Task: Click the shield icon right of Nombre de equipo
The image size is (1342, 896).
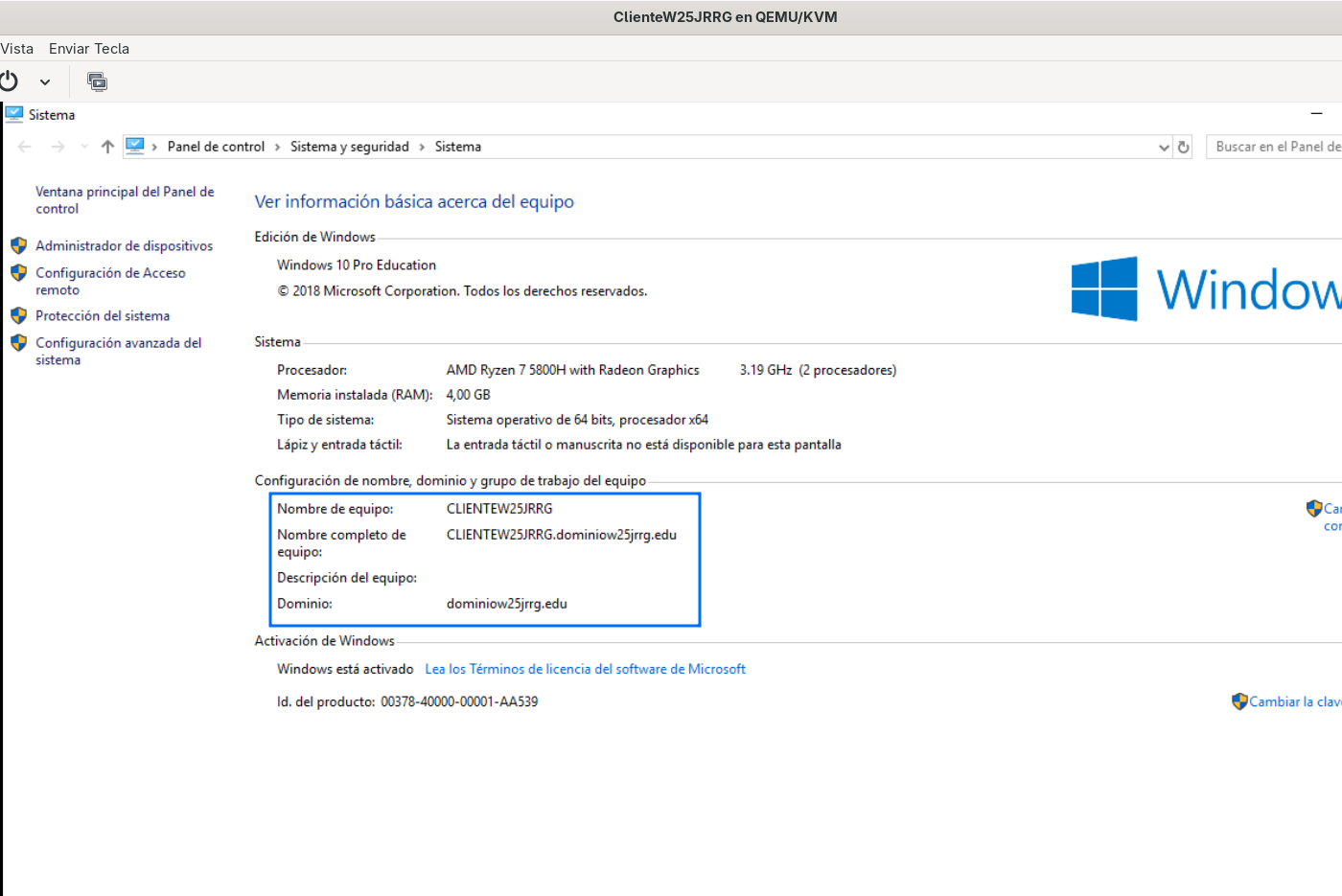Action: point(1314,508)
